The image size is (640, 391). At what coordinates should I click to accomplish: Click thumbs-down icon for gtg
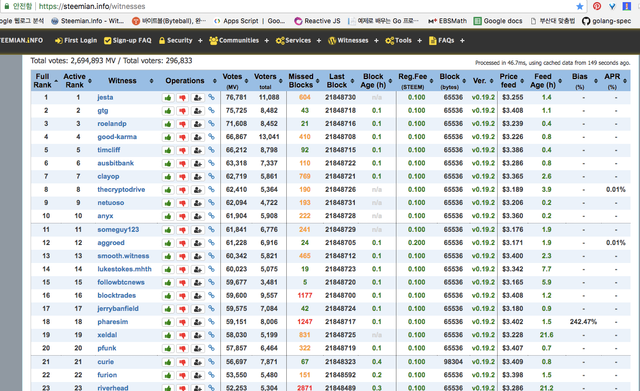182,111
